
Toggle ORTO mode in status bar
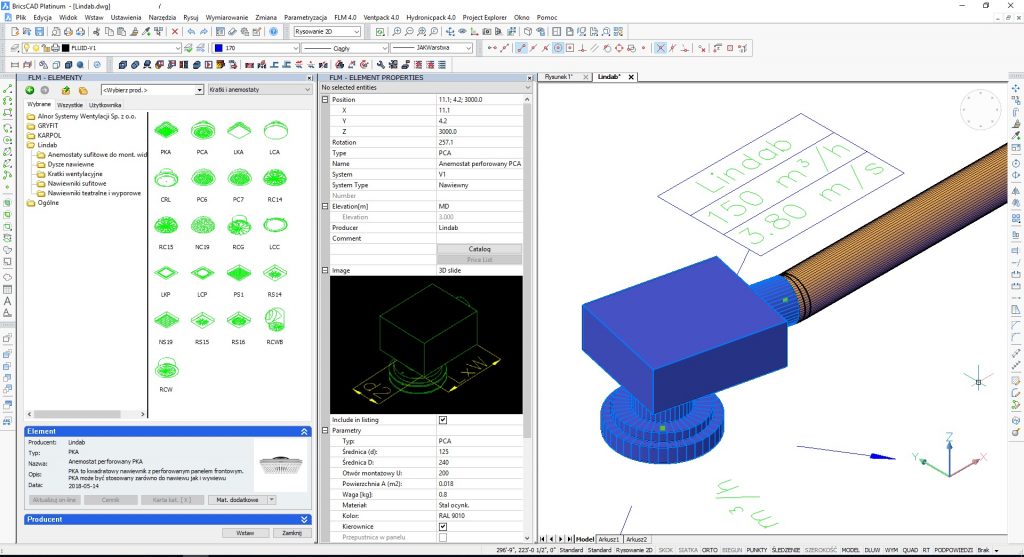pyautogui.click(x=709, y=550)
